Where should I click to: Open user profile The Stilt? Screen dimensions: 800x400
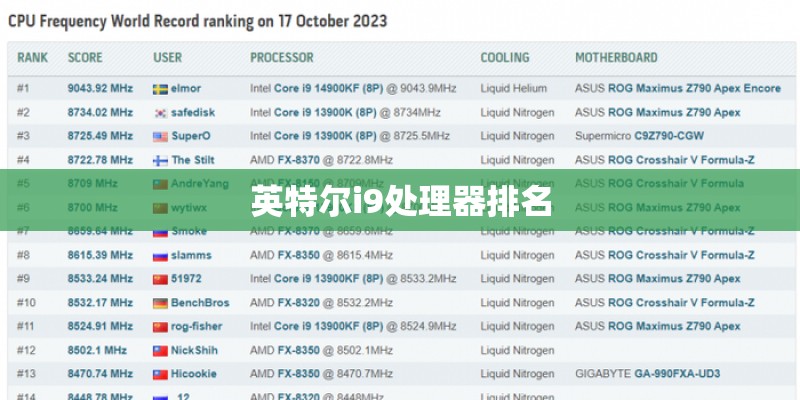193,160
